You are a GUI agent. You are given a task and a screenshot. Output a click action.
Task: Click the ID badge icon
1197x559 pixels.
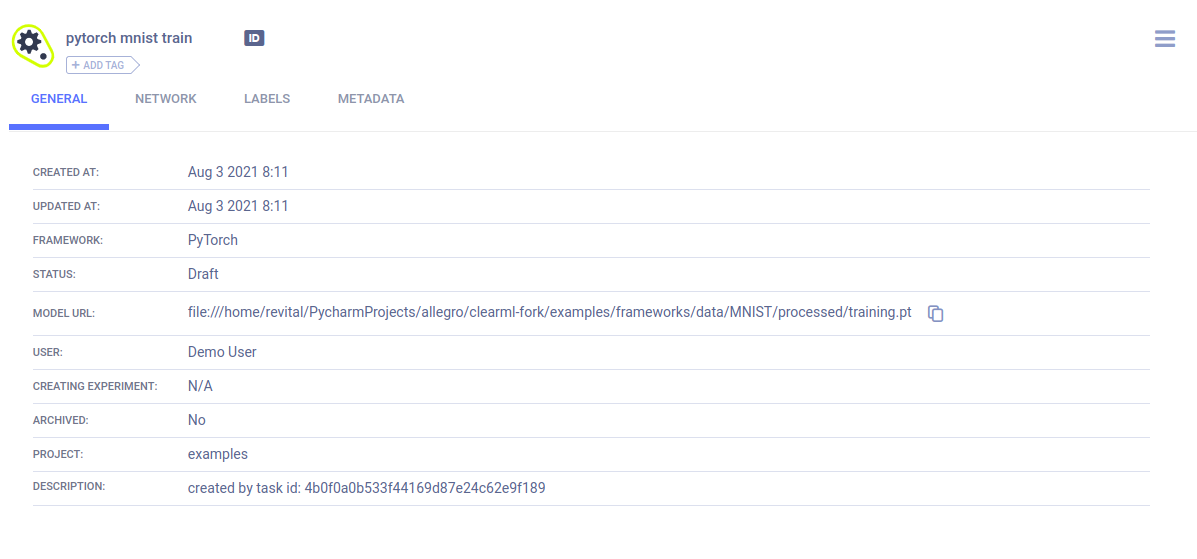pyautogui.click(x=254, y=38)
